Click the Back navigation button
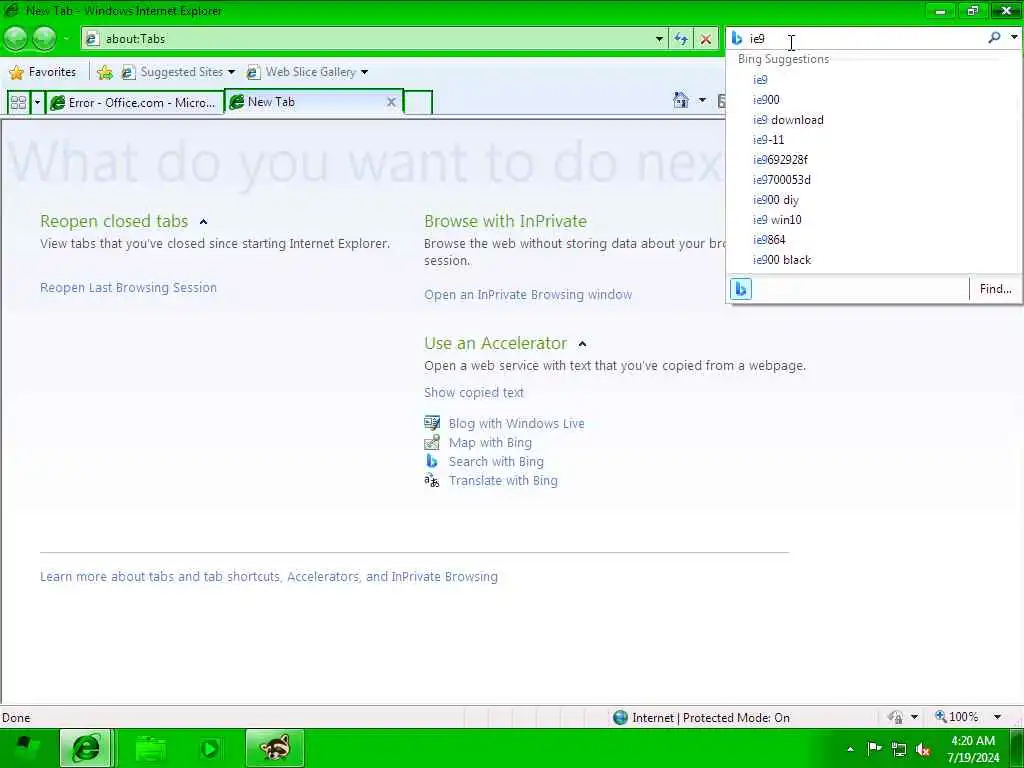 [16, 39]
